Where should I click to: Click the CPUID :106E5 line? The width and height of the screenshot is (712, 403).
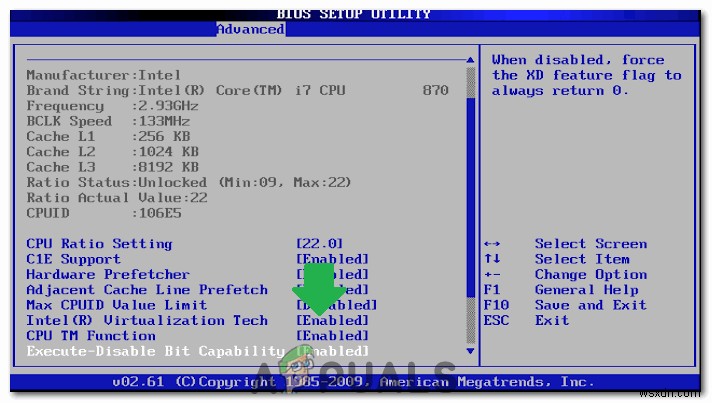point(104,213)
